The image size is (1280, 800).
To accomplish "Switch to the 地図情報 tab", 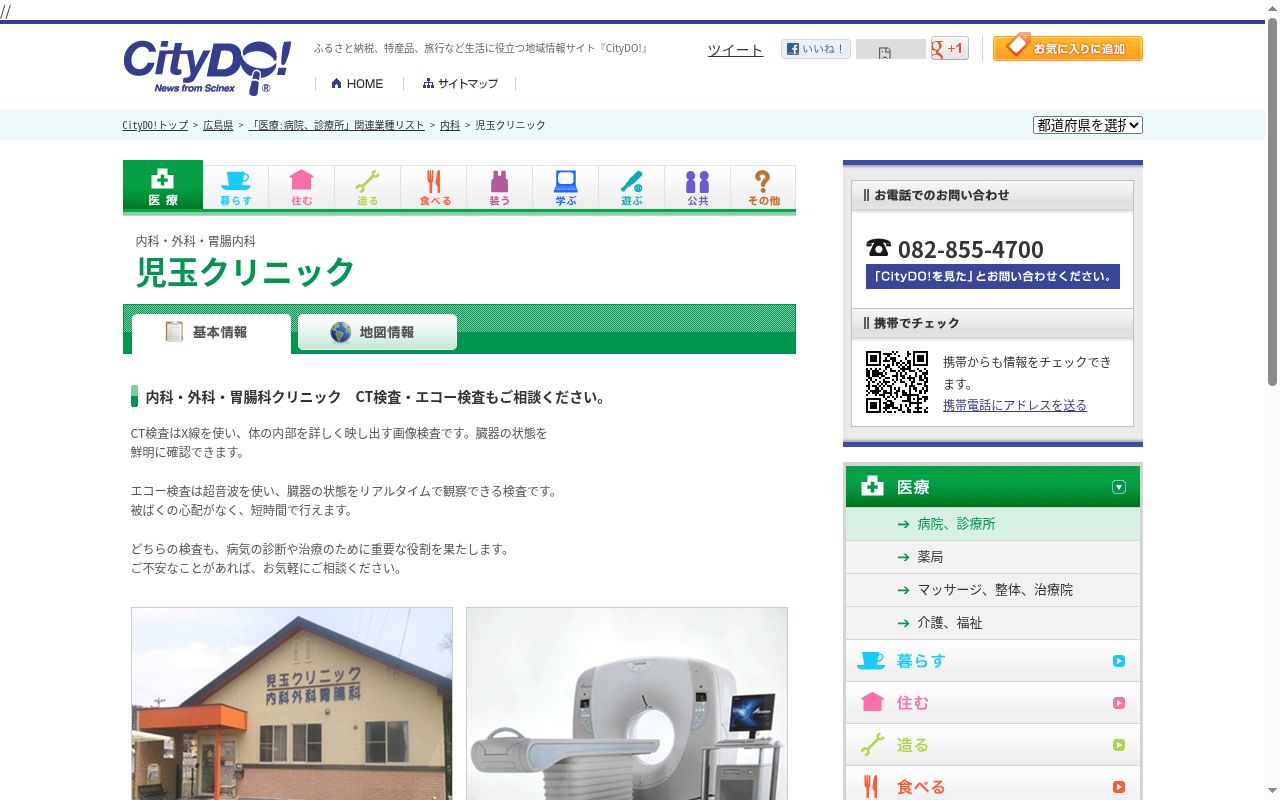I will tap(377, 332).
